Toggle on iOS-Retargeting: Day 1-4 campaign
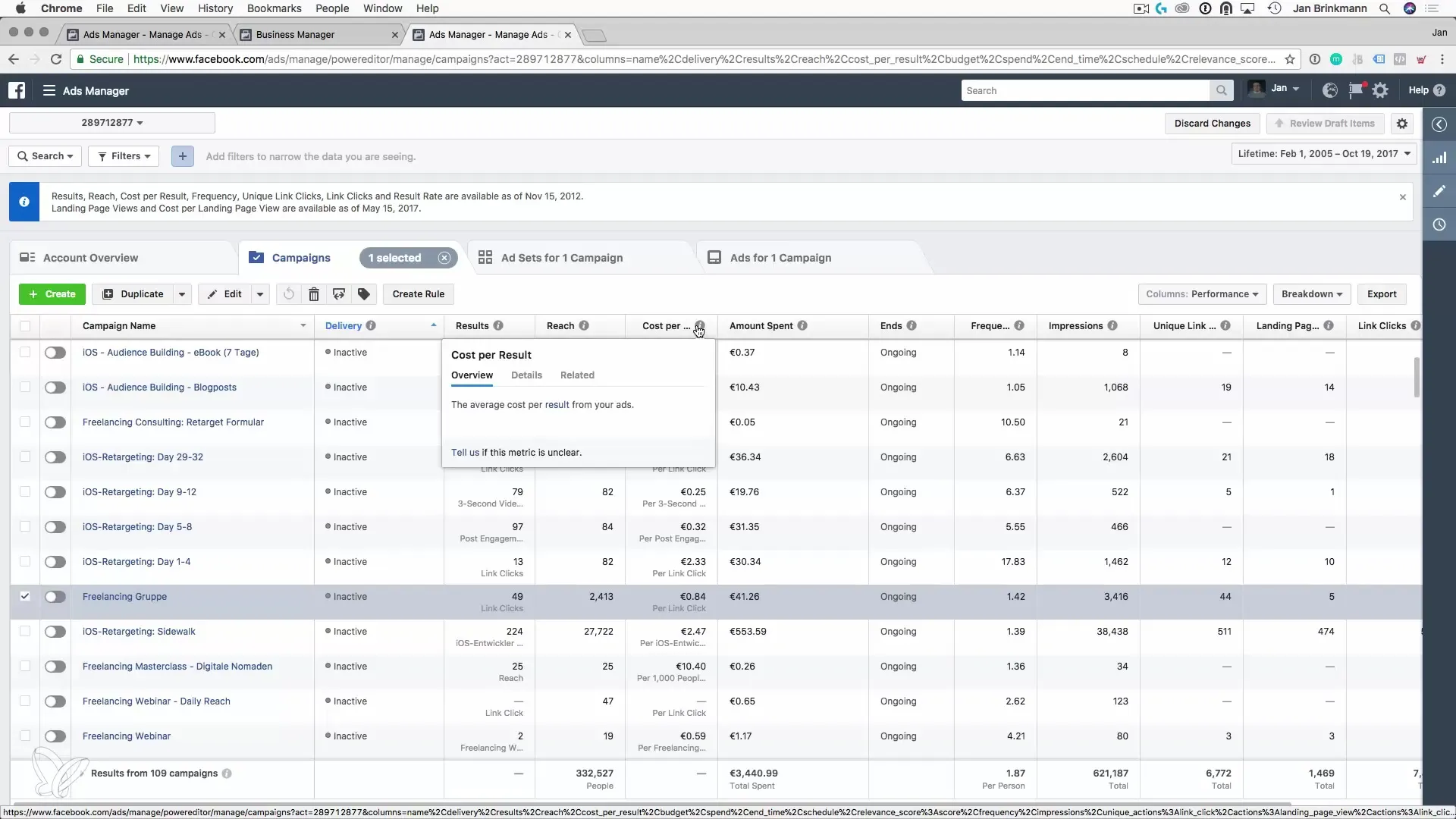The image size is (1456, 819). pos(55,562)
